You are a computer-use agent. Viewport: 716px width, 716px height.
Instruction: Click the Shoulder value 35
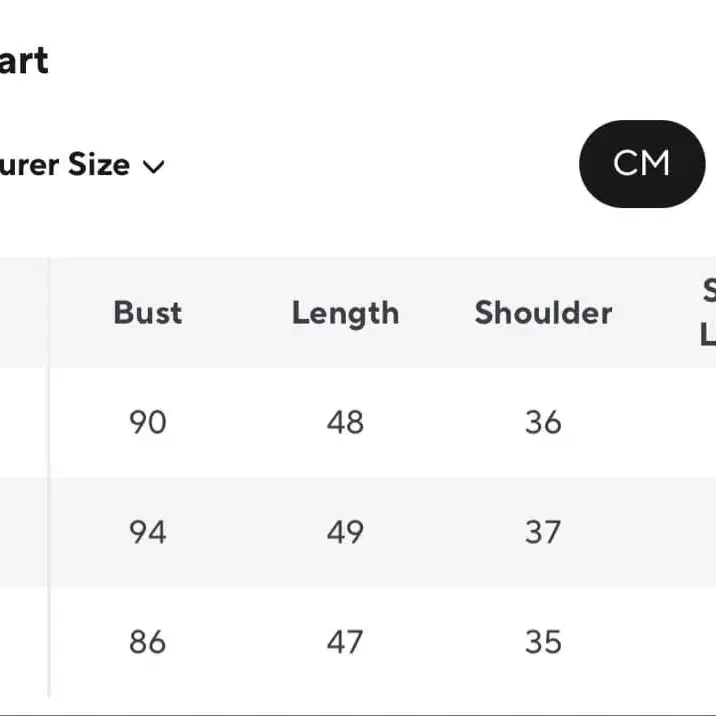pyautogui.click(x=543, y=641)
